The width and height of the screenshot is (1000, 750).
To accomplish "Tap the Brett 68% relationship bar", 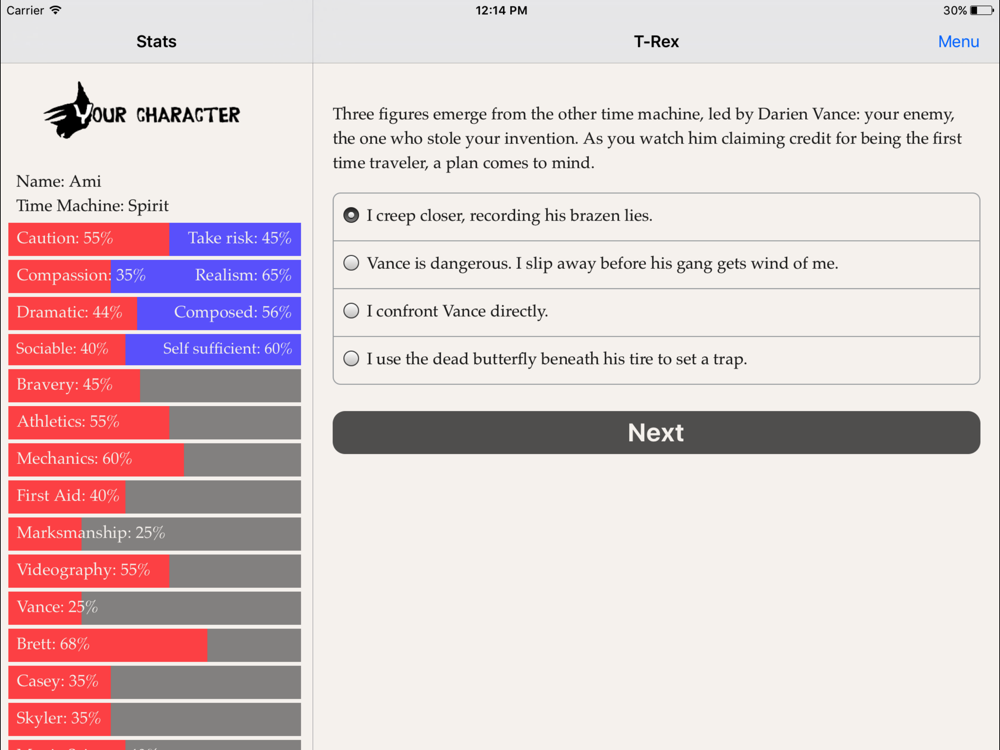I will coord(154,645).
